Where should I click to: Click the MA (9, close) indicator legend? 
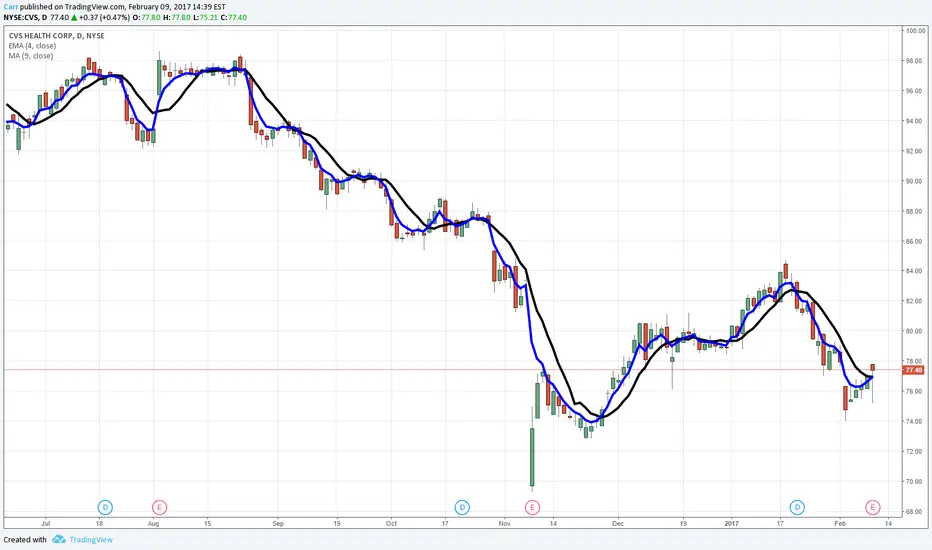31,56
